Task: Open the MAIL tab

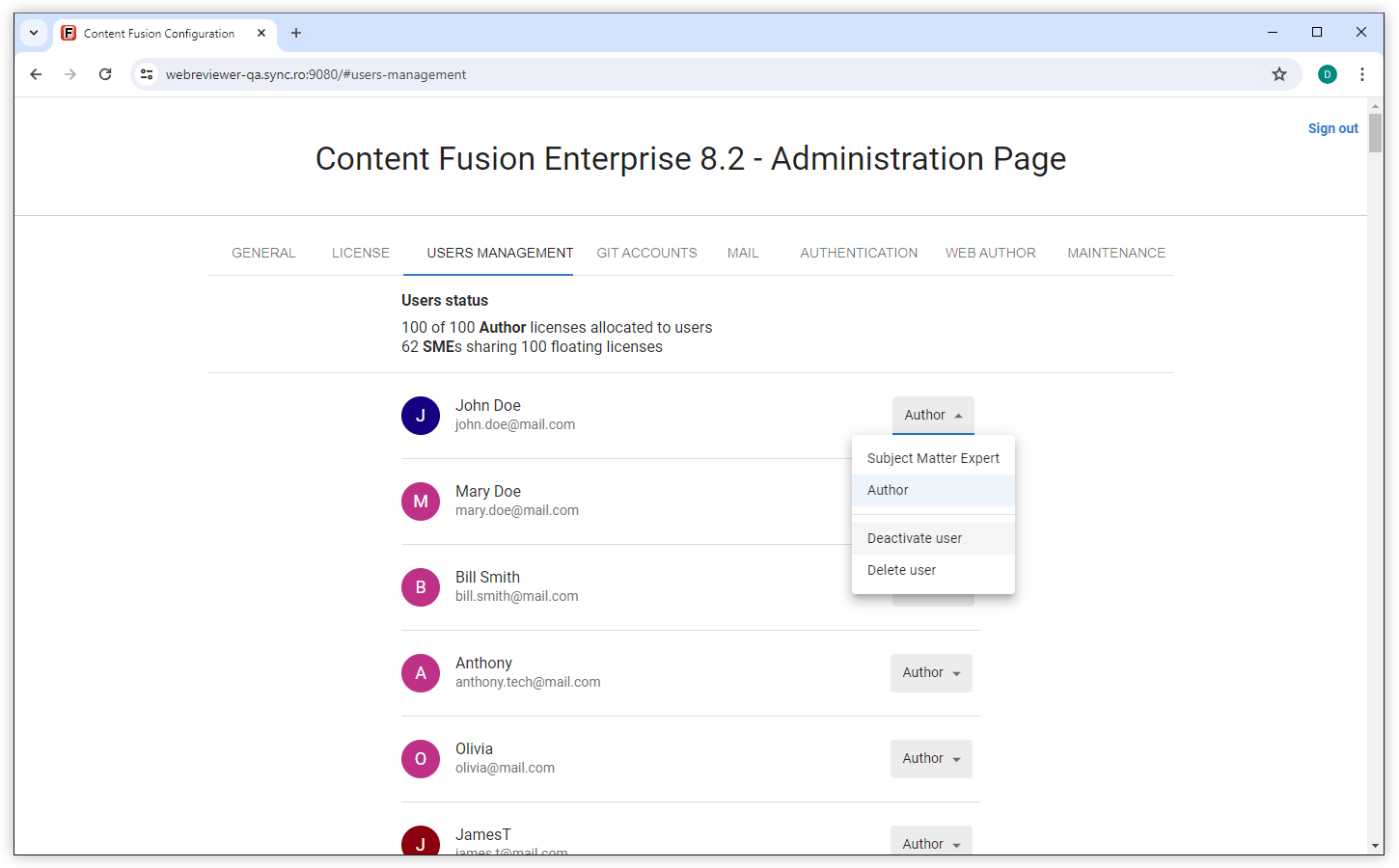Action: tap(743, 253)
